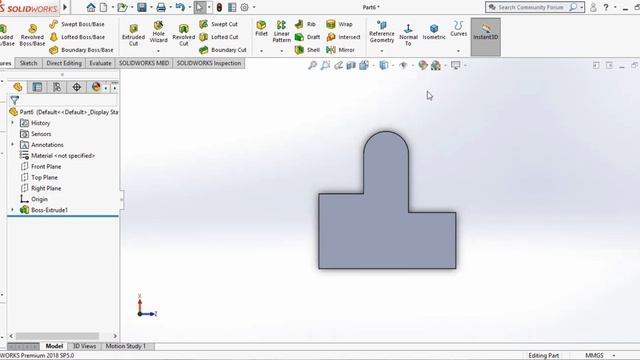Image resolution: width=640 pixels, height=360 pixels.
Task: Select the Lofted Cut tool
Action: pyautogui.click(x=219, y=37)
